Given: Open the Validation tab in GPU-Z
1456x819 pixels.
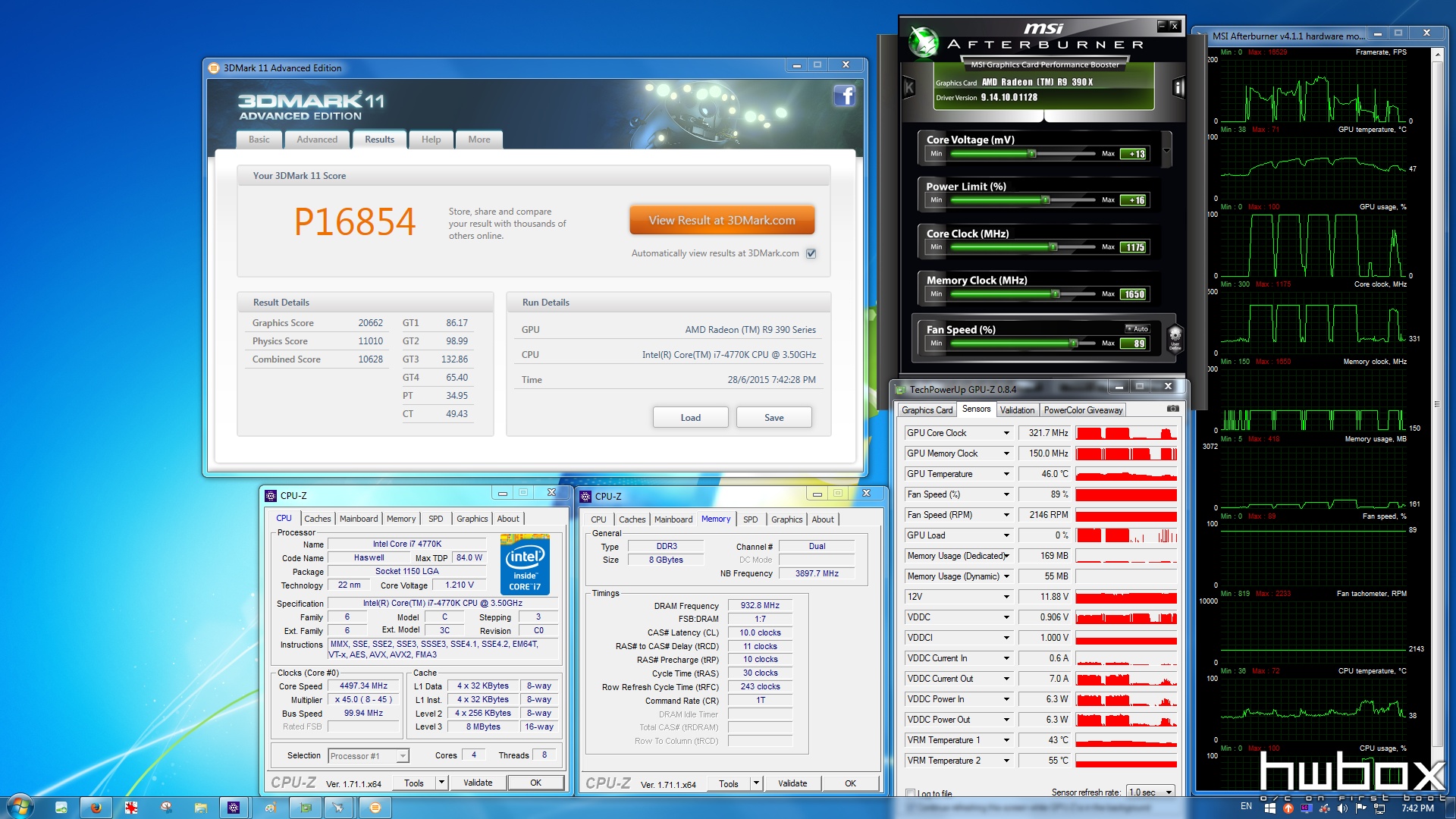Looking at the screenshot, I should (x=1017, y=410).
